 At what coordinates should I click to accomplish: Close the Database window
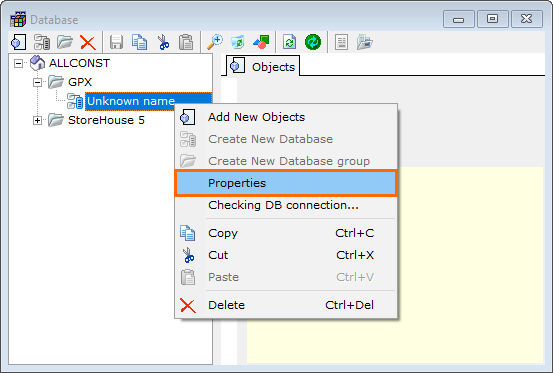click(x=527, y=19)
